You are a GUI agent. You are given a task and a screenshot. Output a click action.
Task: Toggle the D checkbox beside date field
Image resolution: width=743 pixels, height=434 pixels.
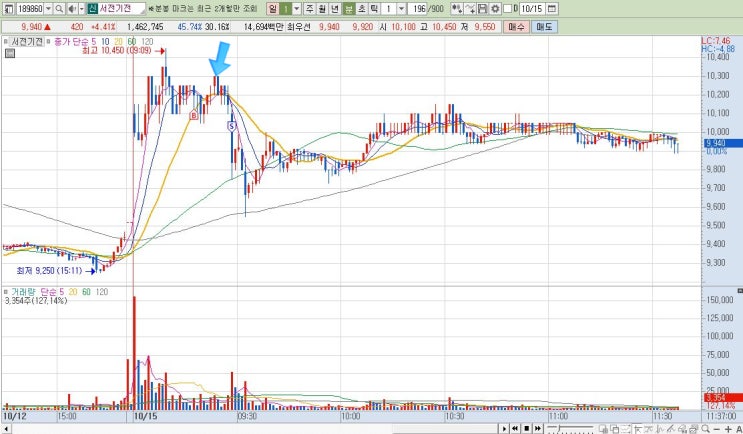click(507, 9)
